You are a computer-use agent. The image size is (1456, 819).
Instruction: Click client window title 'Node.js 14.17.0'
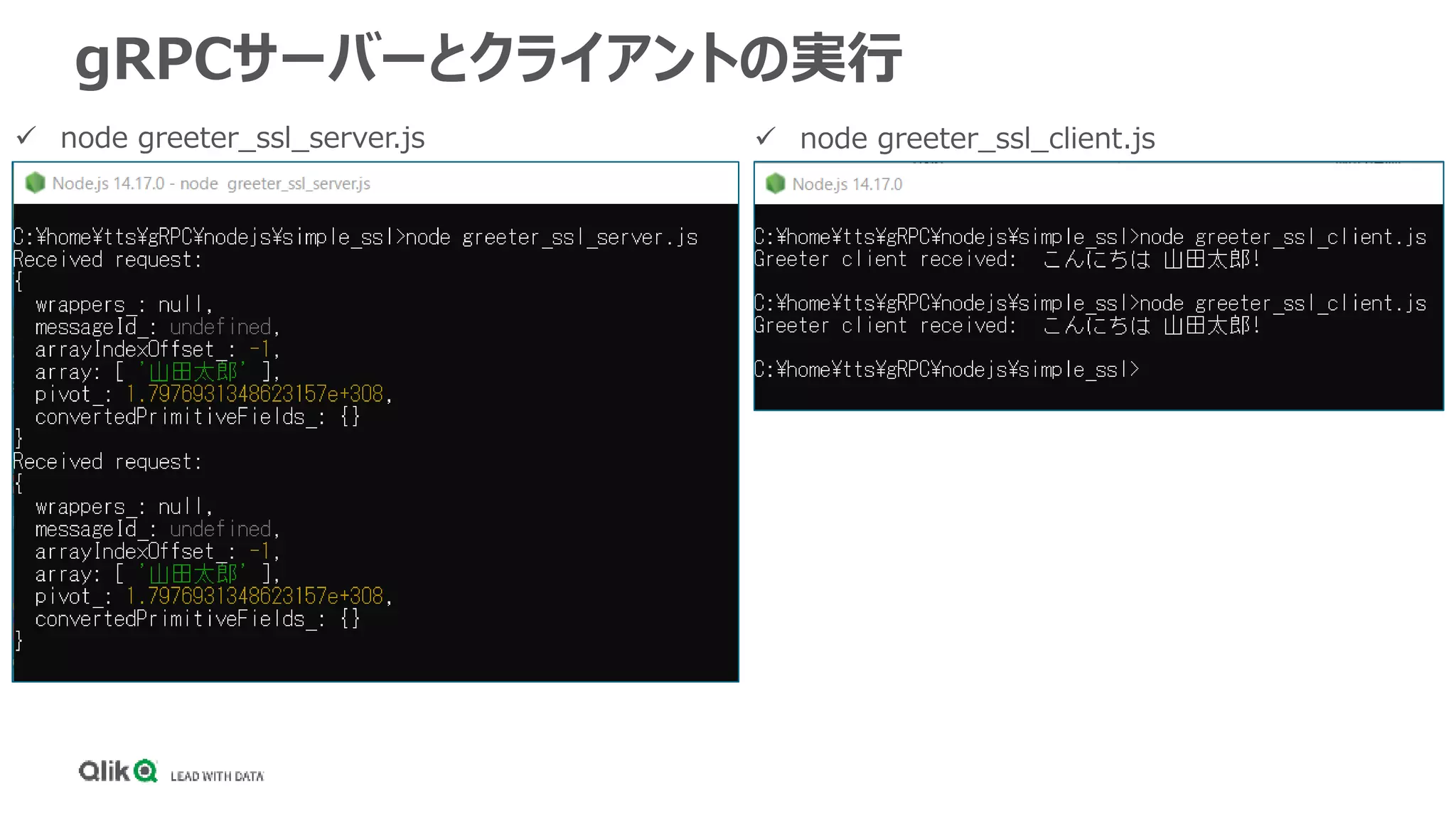(847, 184)
